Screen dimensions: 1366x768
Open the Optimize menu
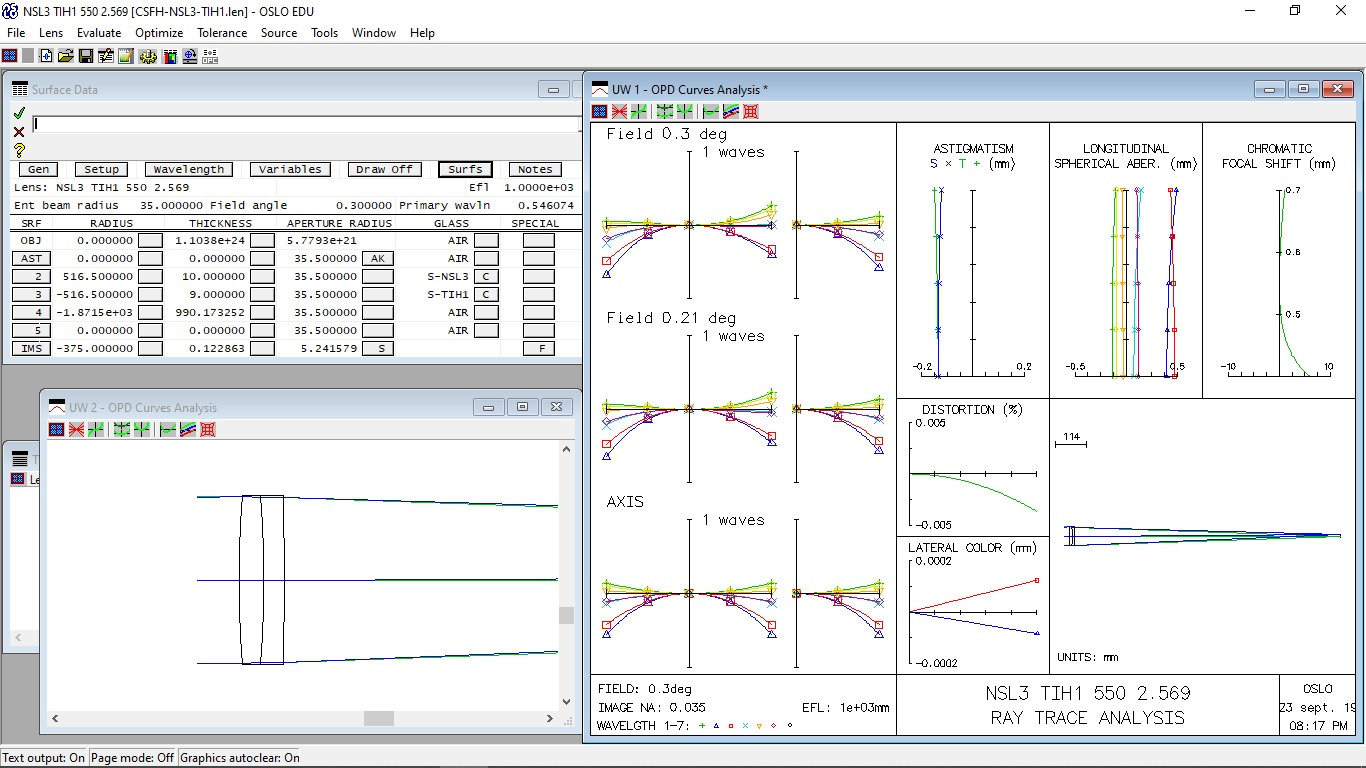click(159, 32)
